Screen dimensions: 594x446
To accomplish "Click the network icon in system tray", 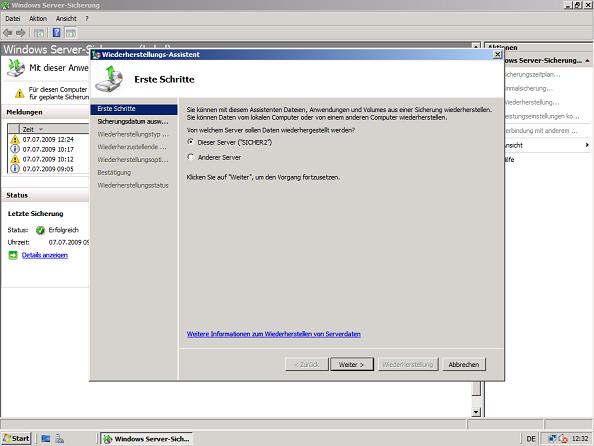I will click(x=552, y=439).
